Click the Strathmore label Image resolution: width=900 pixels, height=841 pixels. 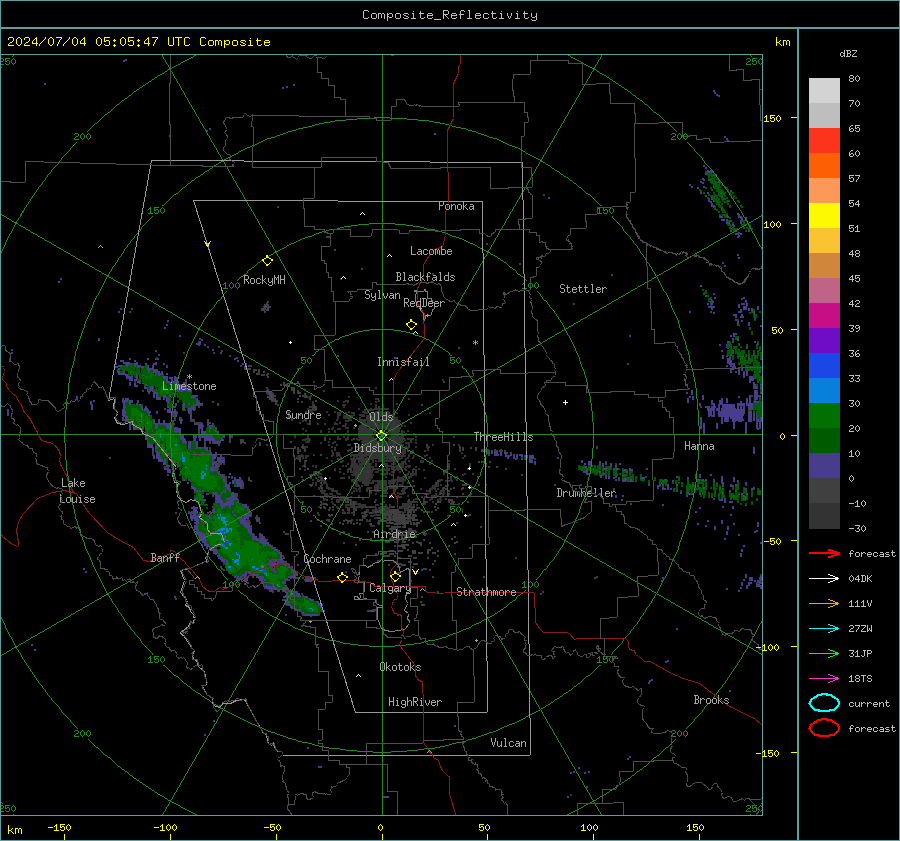click(x=486, y=592)
